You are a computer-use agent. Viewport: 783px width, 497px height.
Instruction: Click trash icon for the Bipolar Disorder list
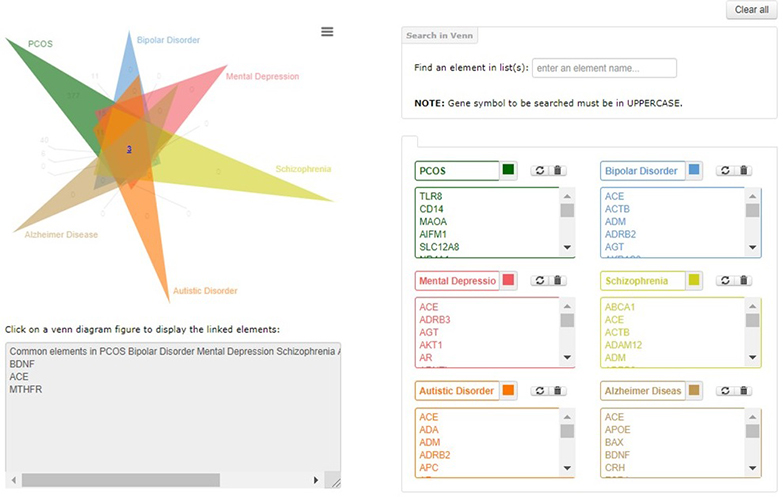coord(743,171)
